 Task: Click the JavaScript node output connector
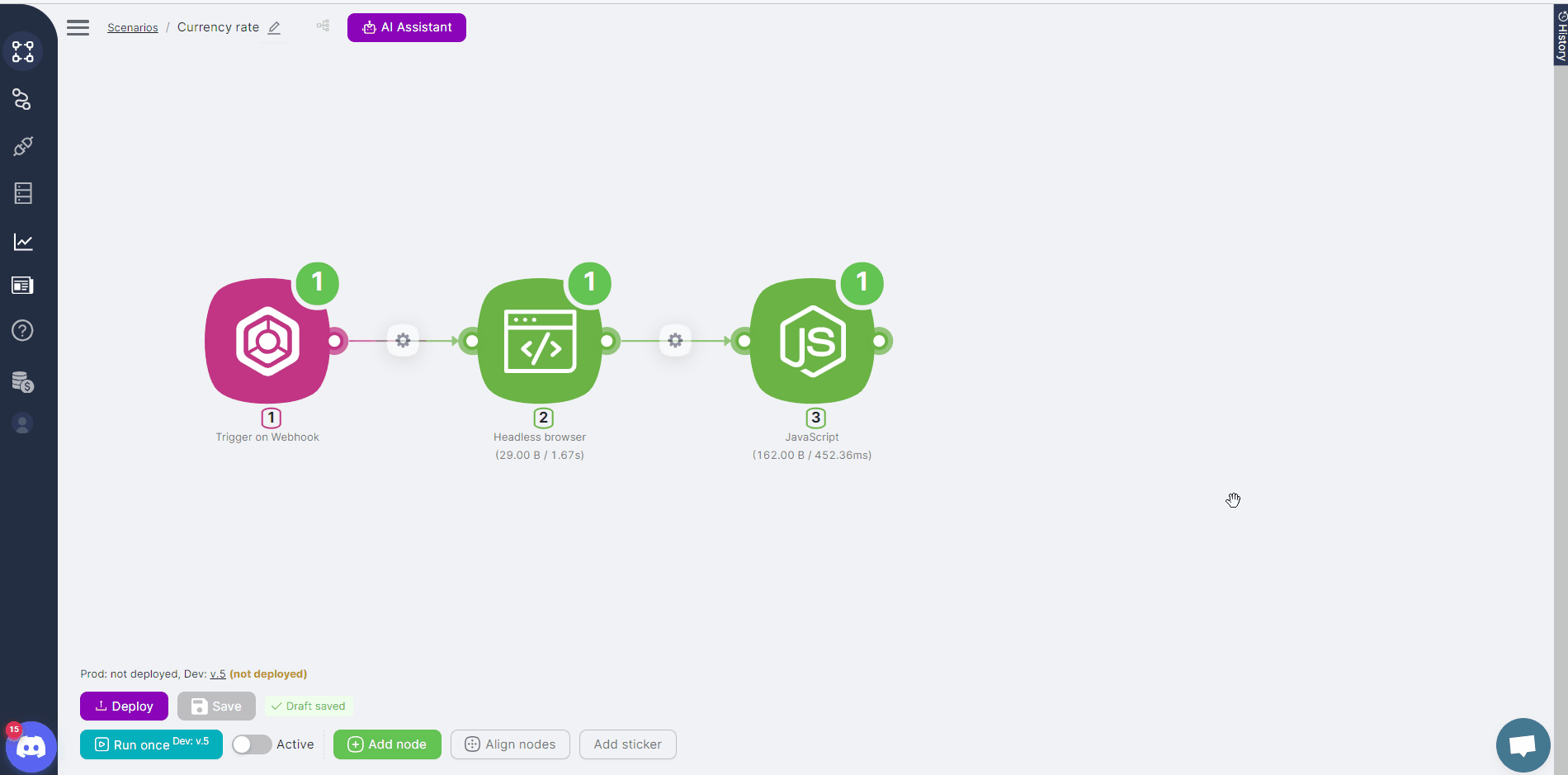pyautogui.click(x=880, y=341)
